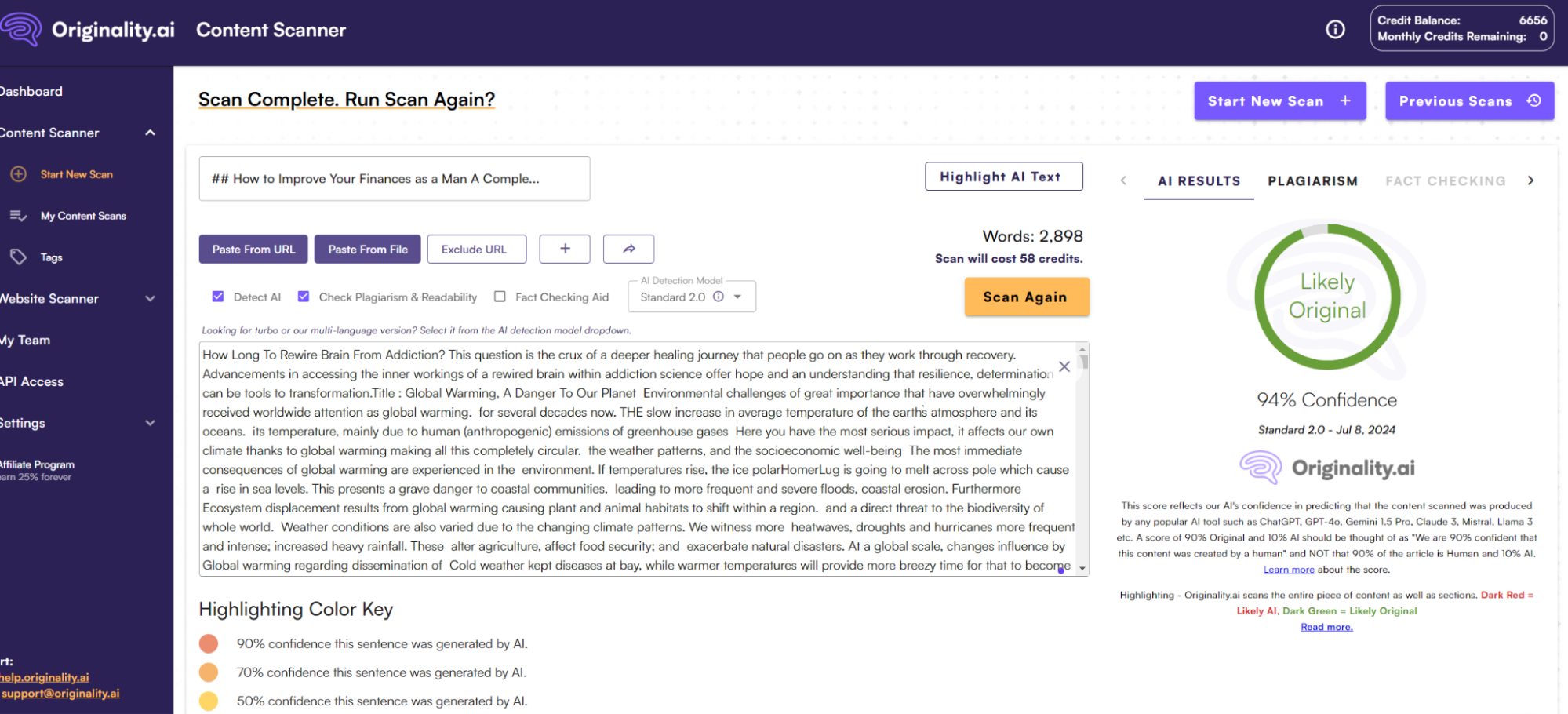Uncheck Check Plagiarism & Readability checkbox
Screen dimensions: 1568x714
(304, 297)
